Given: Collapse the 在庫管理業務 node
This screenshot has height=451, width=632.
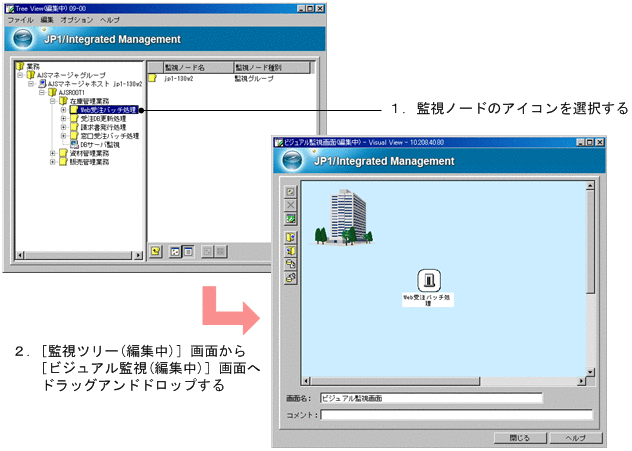Looking at the screenshot, I should tap(53, 101).
